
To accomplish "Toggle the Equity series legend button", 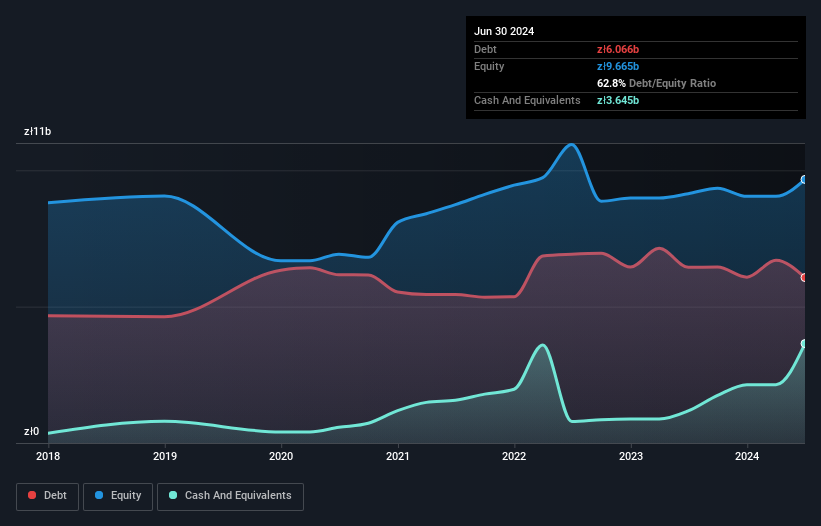I will [x=118, y=496].
